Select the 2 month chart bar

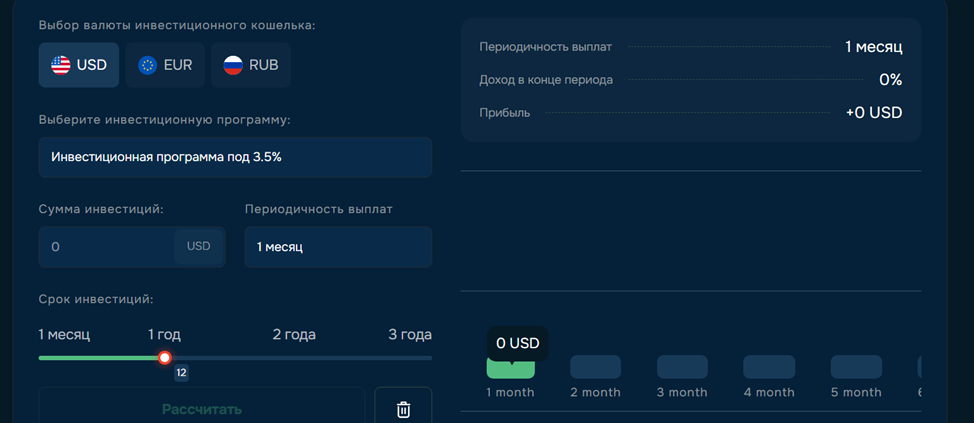595,367
